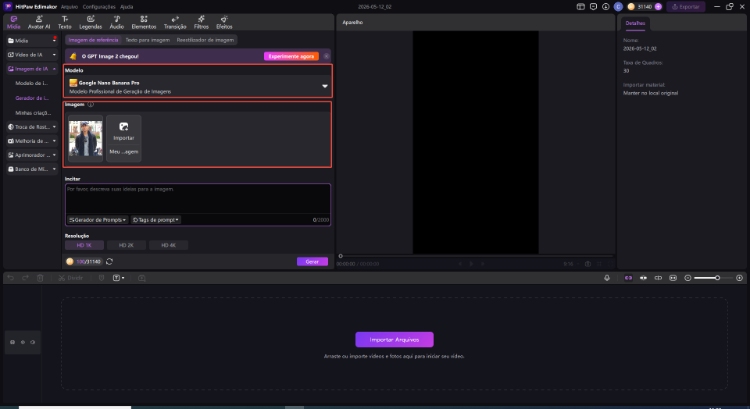Select the uploaded reference photo thumbnail

point(86,138)
